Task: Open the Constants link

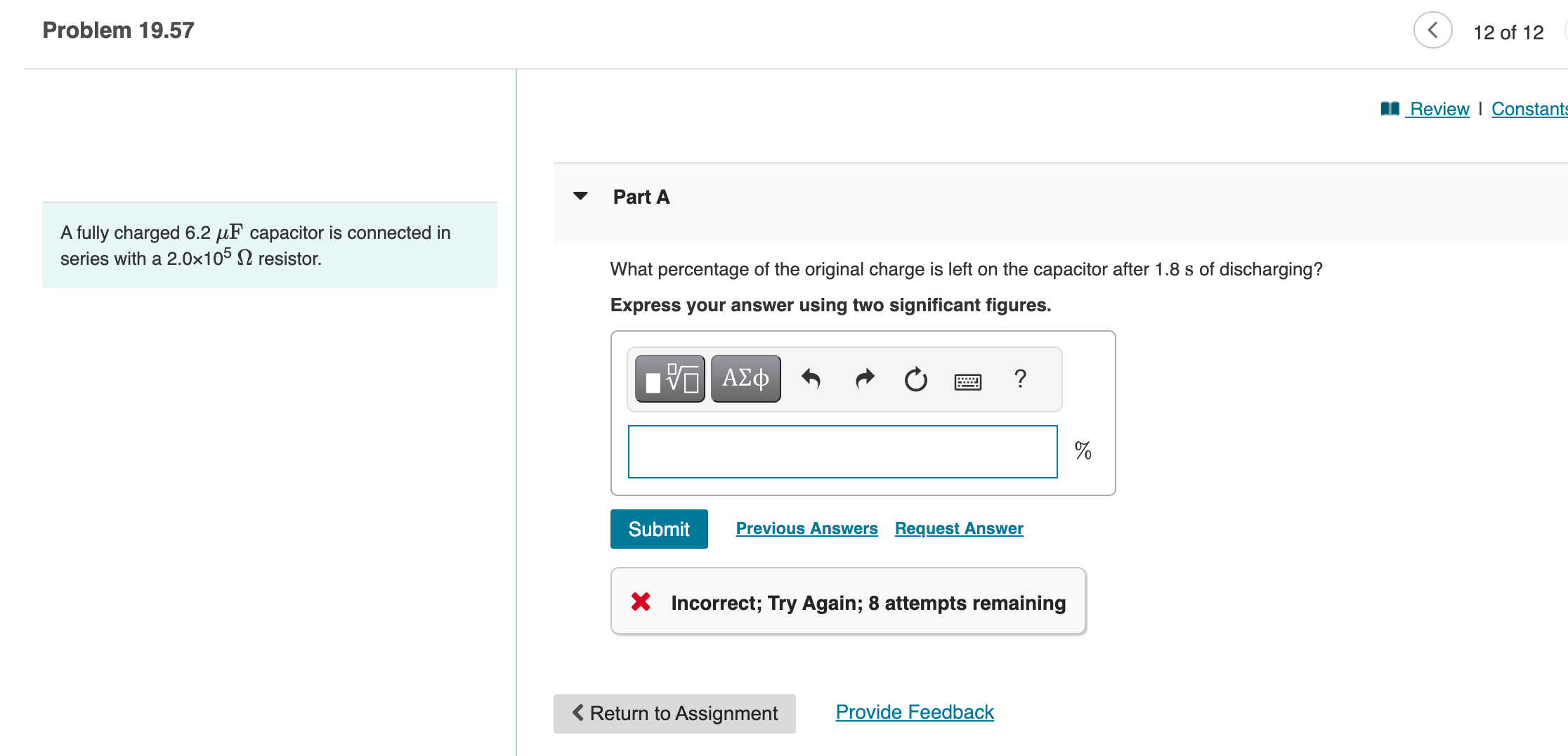Action: [1529, 109]
